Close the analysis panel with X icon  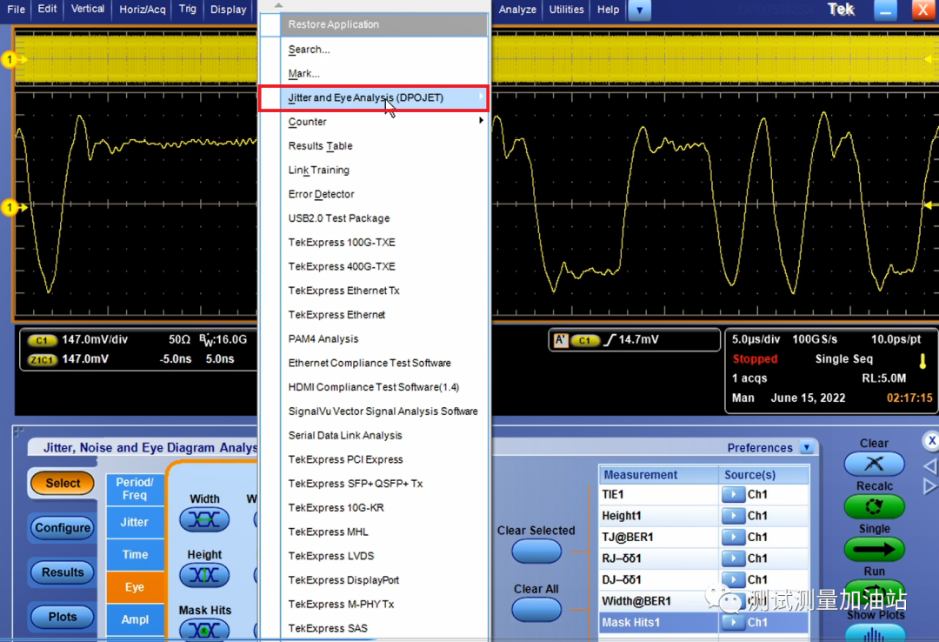click(930, 440)
